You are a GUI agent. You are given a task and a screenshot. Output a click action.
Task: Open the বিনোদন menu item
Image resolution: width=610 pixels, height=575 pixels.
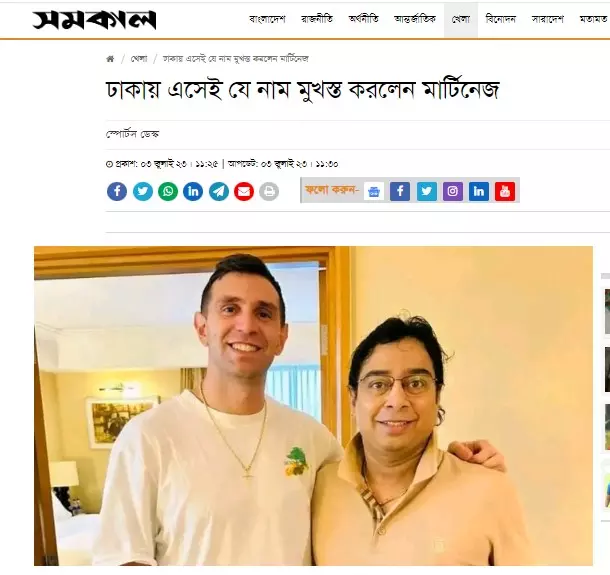501,19
